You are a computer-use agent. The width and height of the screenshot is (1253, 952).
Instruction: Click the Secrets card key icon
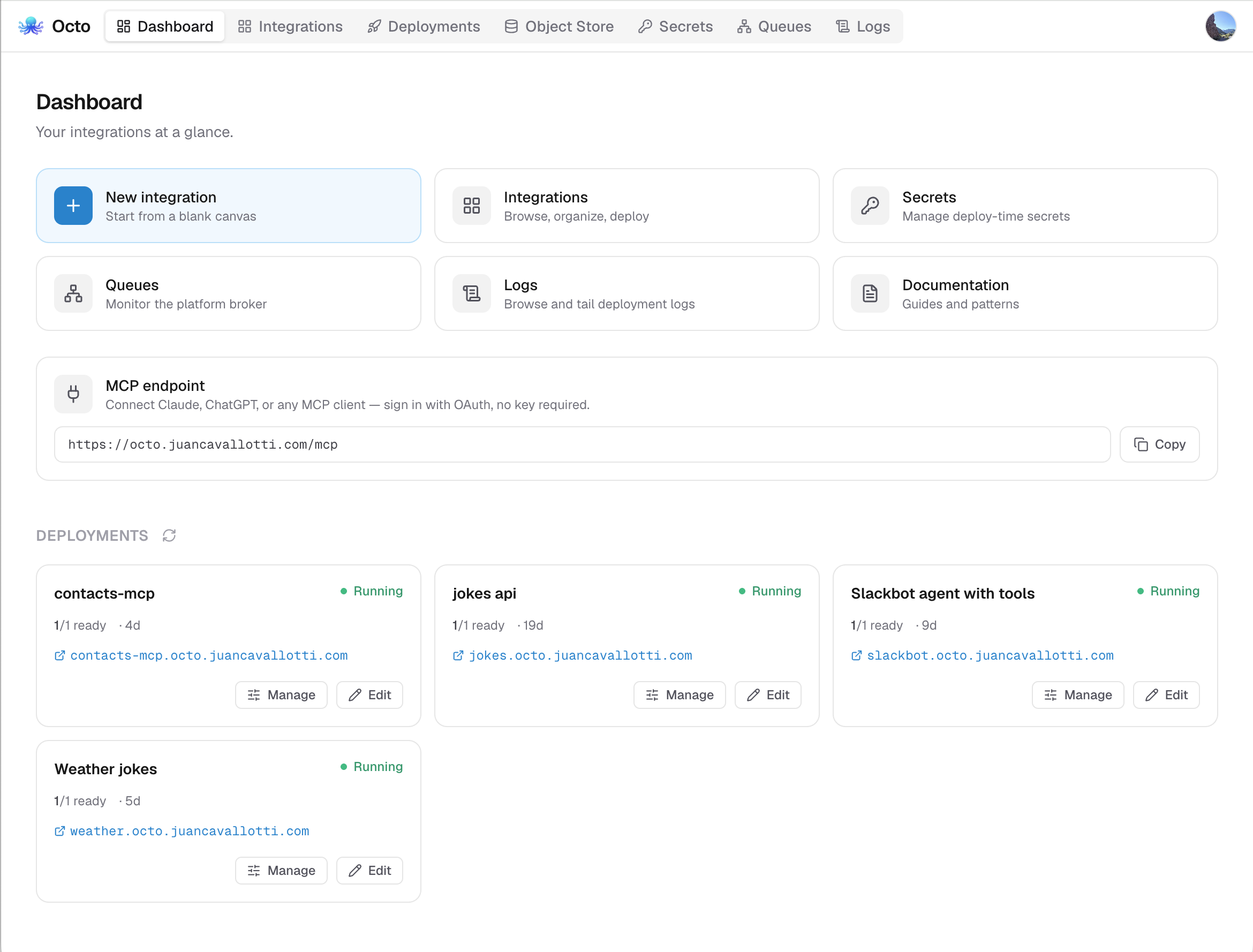tap(870, 206)
